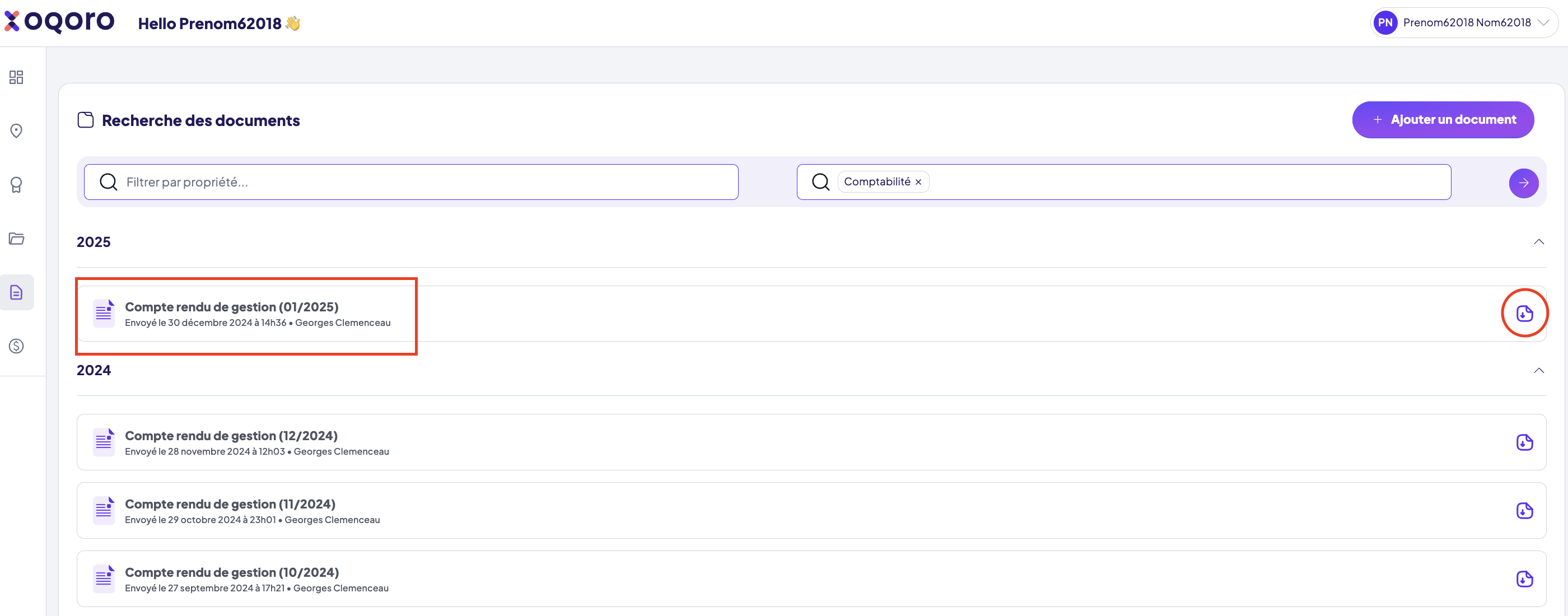Open the location pin sidebar icon

16,131
